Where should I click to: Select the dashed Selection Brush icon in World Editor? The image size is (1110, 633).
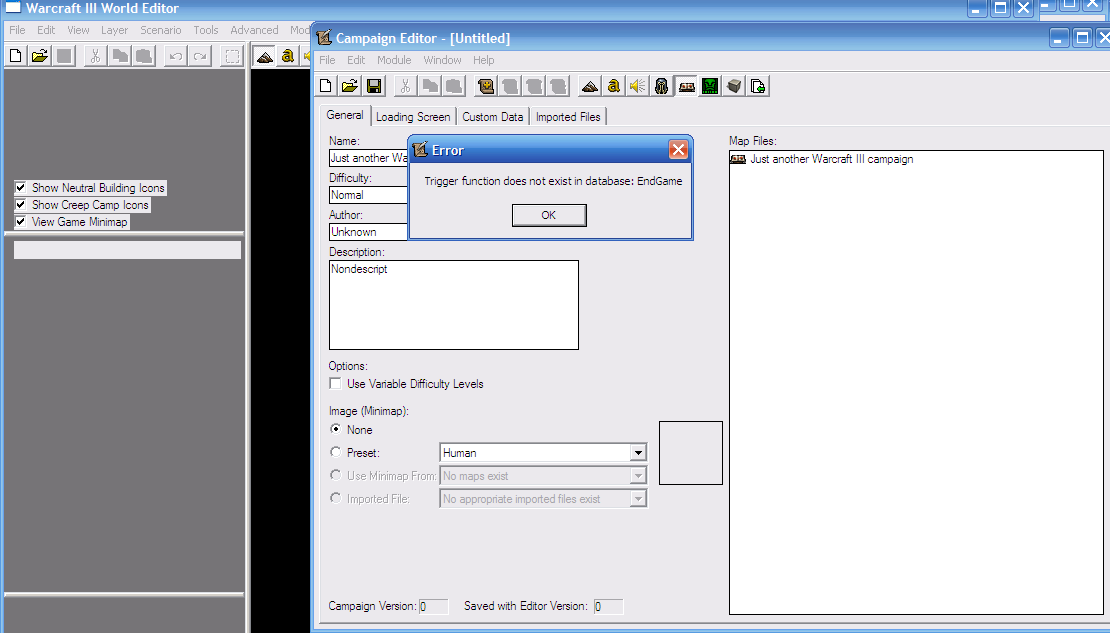coord(231,56)
